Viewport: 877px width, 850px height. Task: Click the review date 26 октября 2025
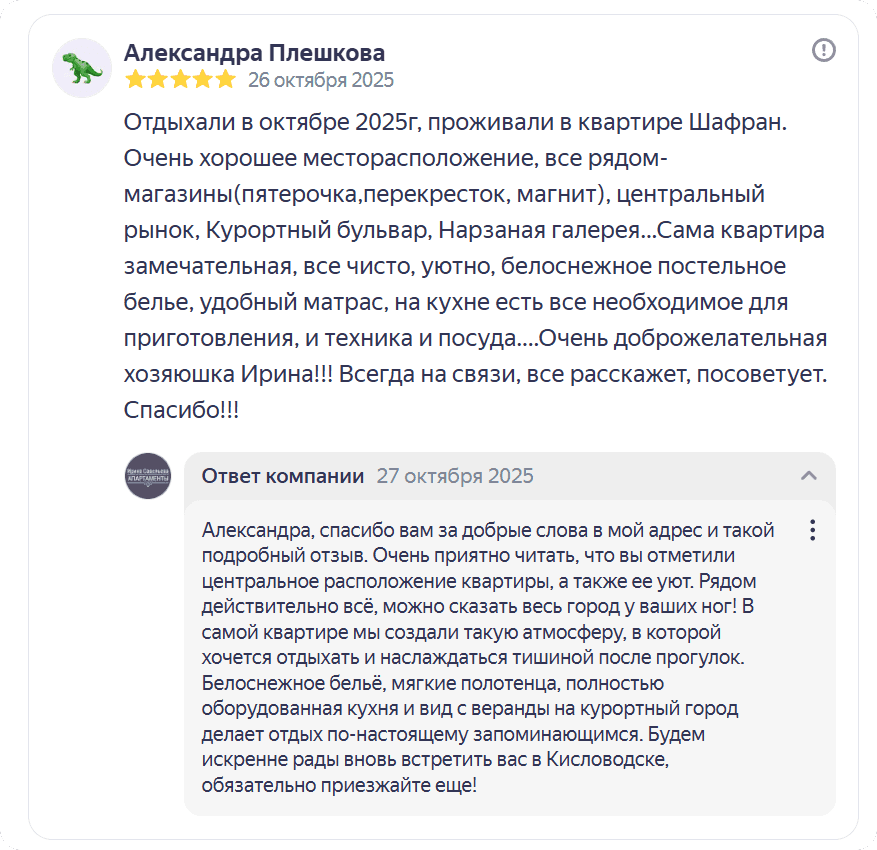321,80
